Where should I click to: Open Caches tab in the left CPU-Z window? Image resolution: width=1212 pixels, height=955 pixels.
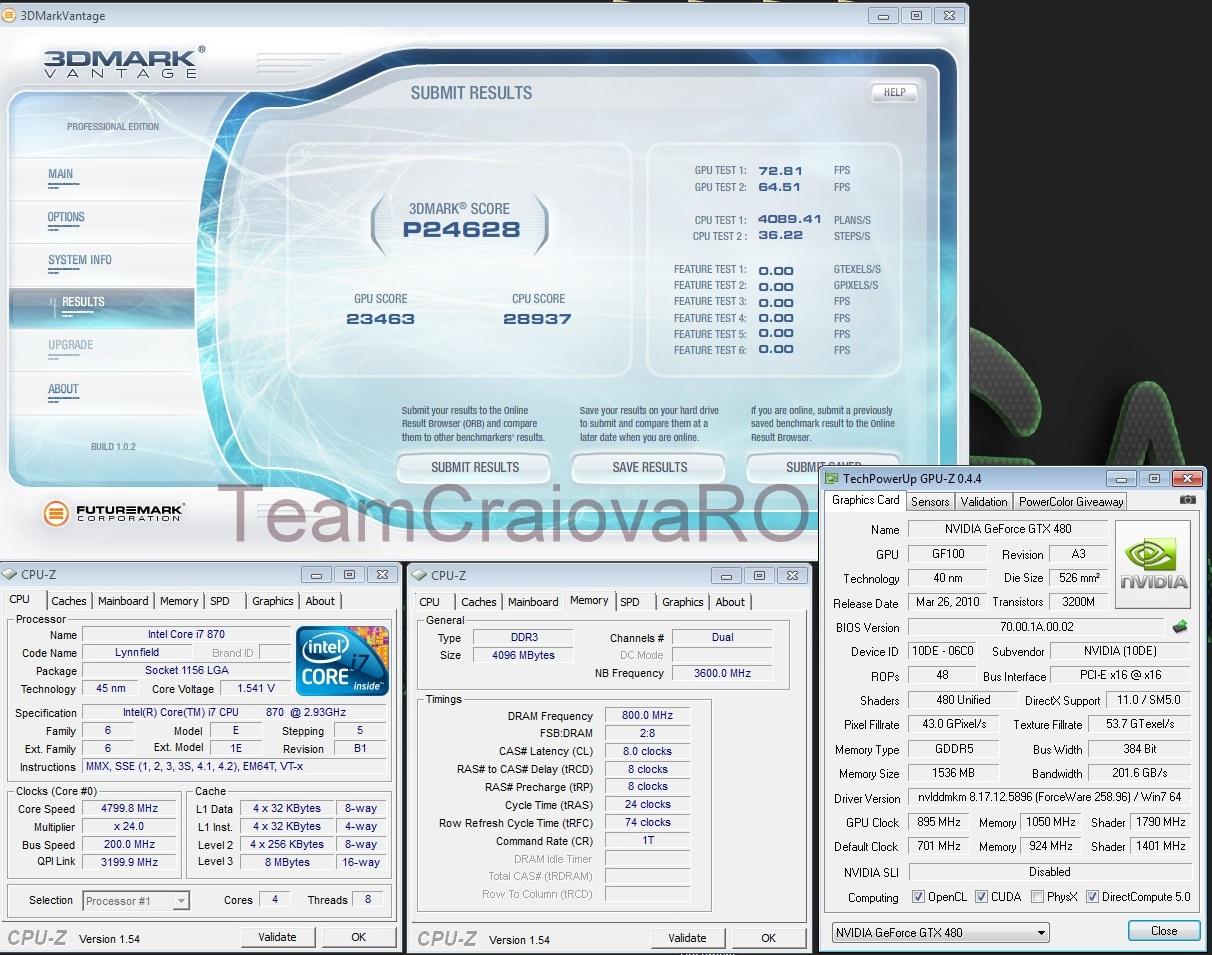tap(69, 601)
